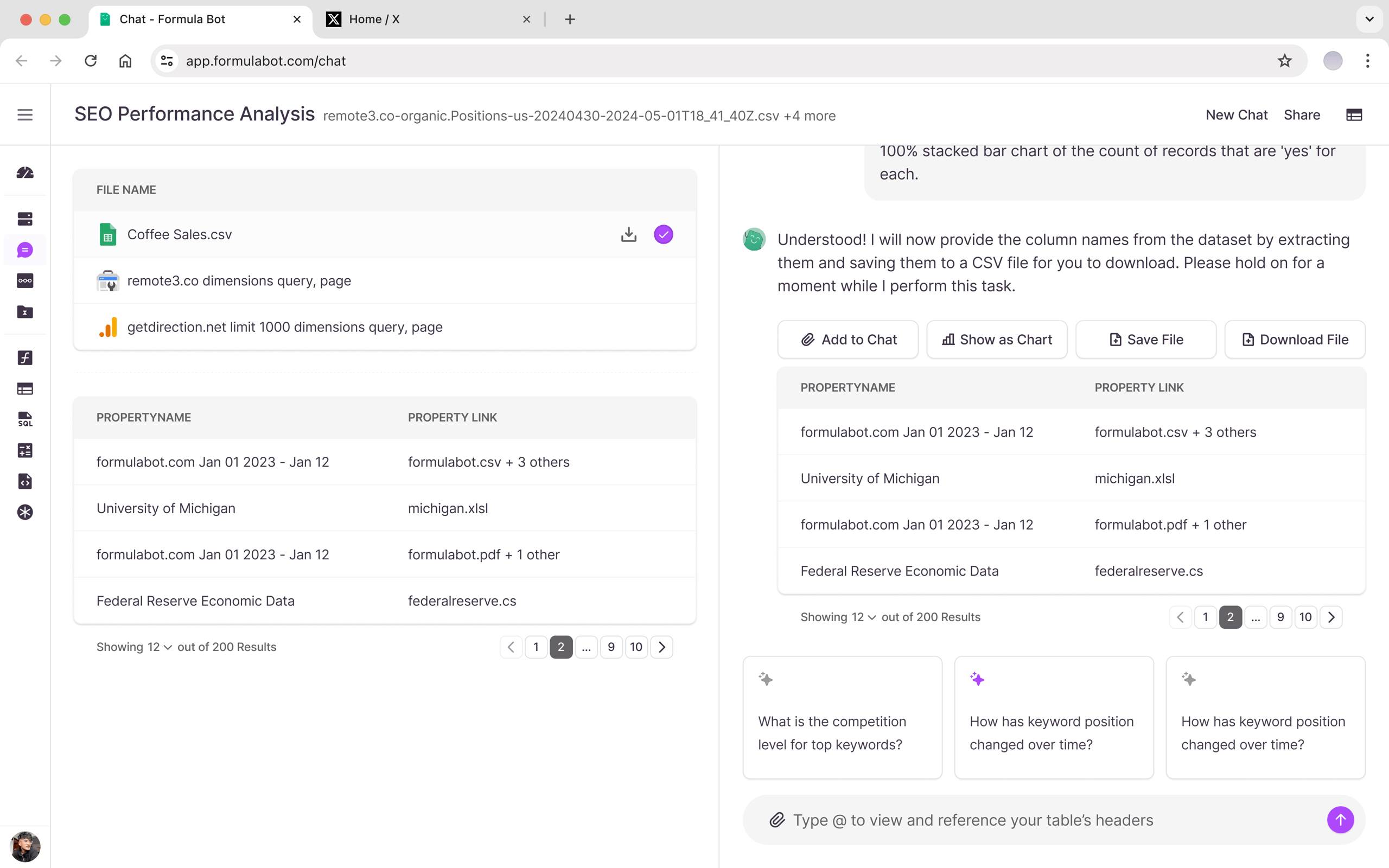This screenshot has height=868, width=1389.
Task: Go to page 10 in left table
Action: pos(636,647)
